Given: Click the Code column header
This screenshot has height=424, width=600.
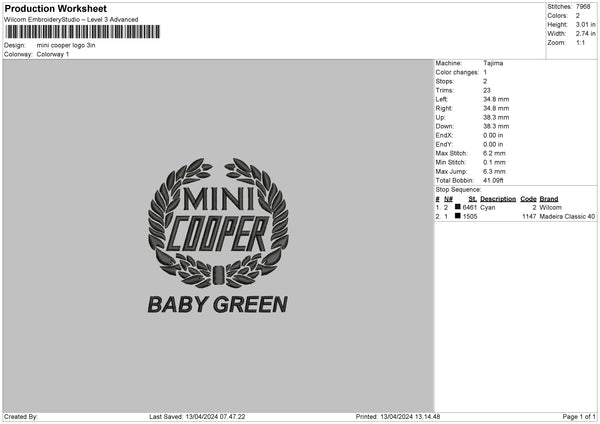Looking at the screenshot, I should point(528,199).
